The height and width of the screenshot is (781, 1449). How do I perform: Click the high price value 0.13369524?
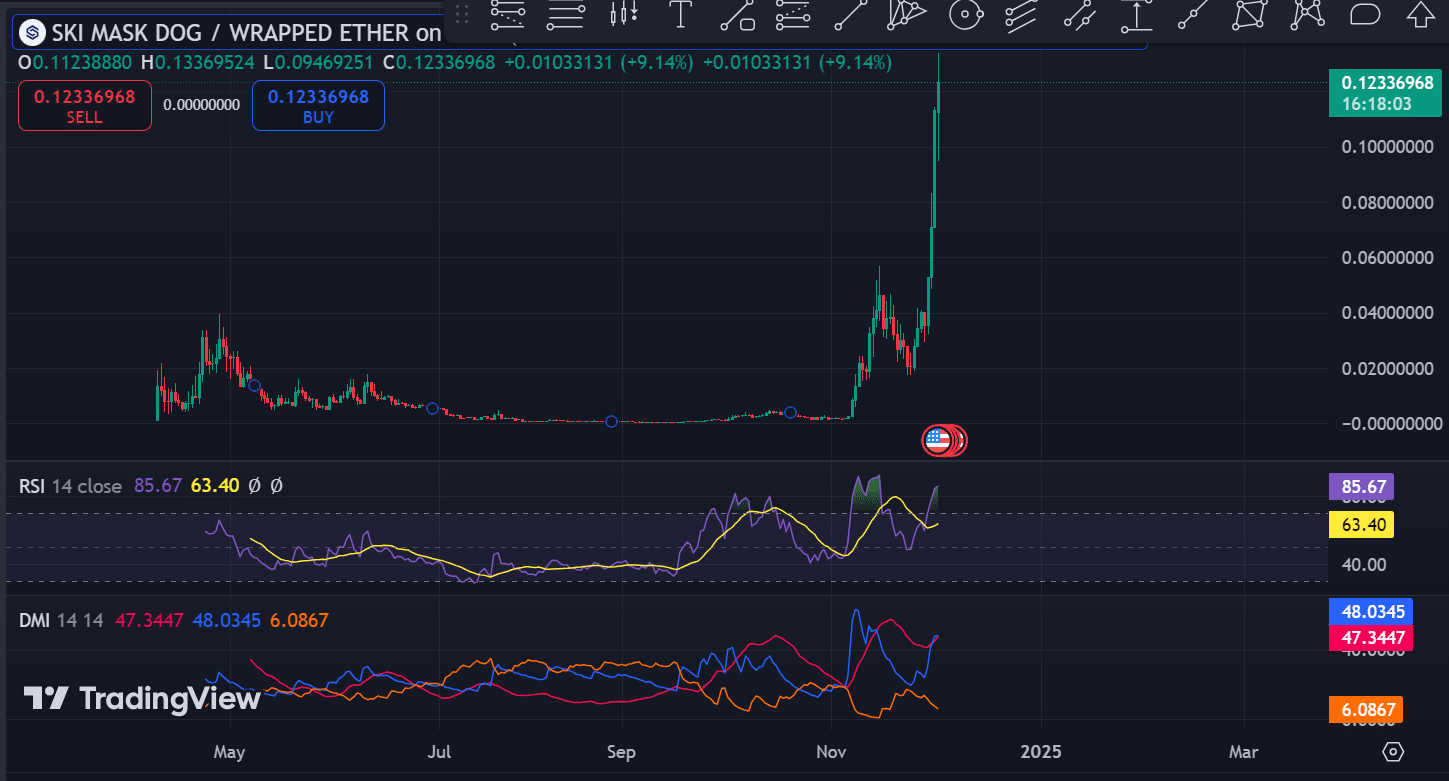tap(205, 62)
